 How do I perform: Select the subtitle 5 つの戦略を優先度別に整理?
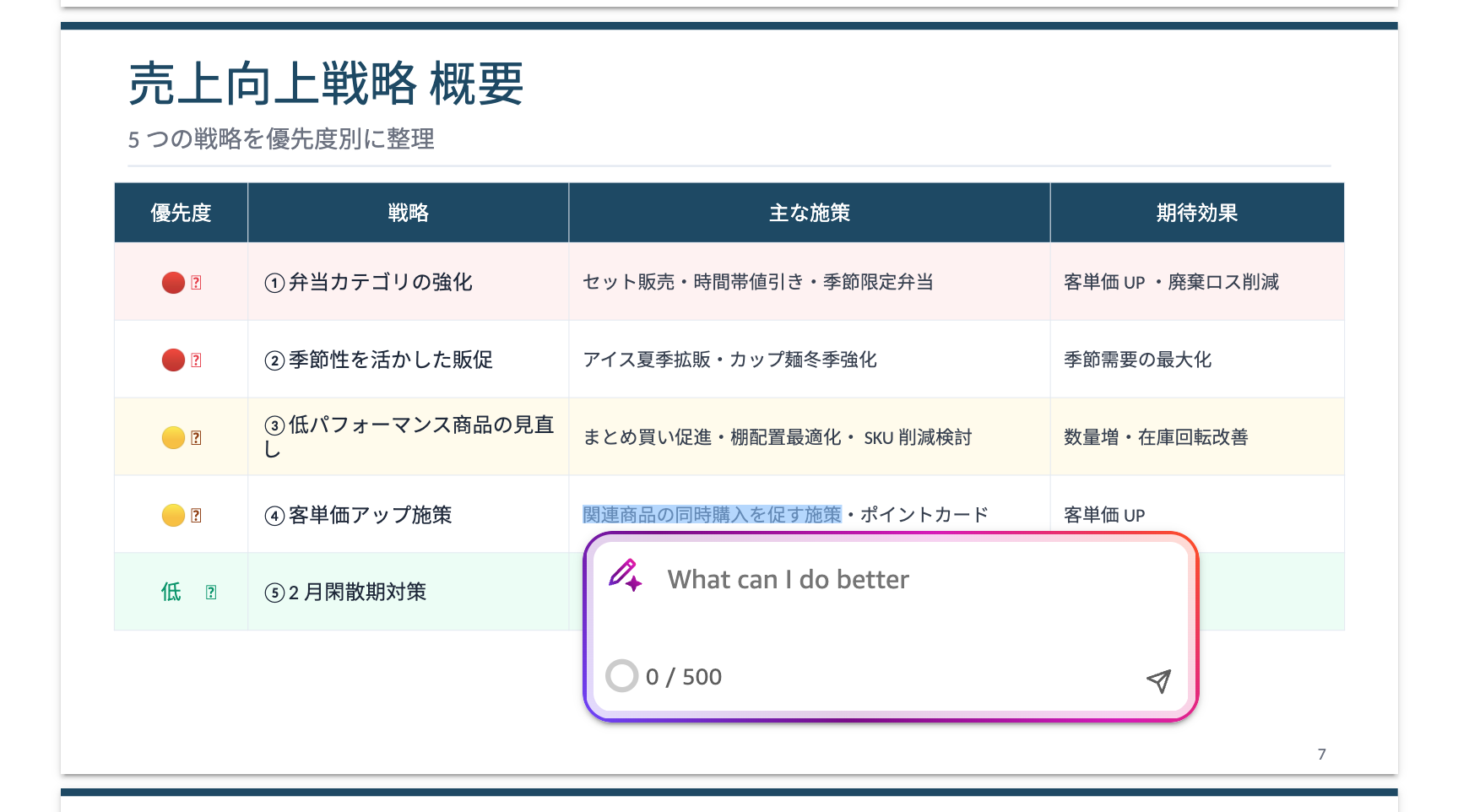[x=281, y=138]
